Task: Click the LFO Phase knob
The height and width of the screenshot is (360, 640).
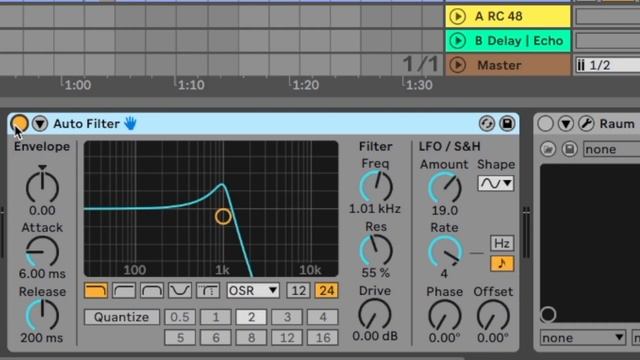Action: (445, 315)
